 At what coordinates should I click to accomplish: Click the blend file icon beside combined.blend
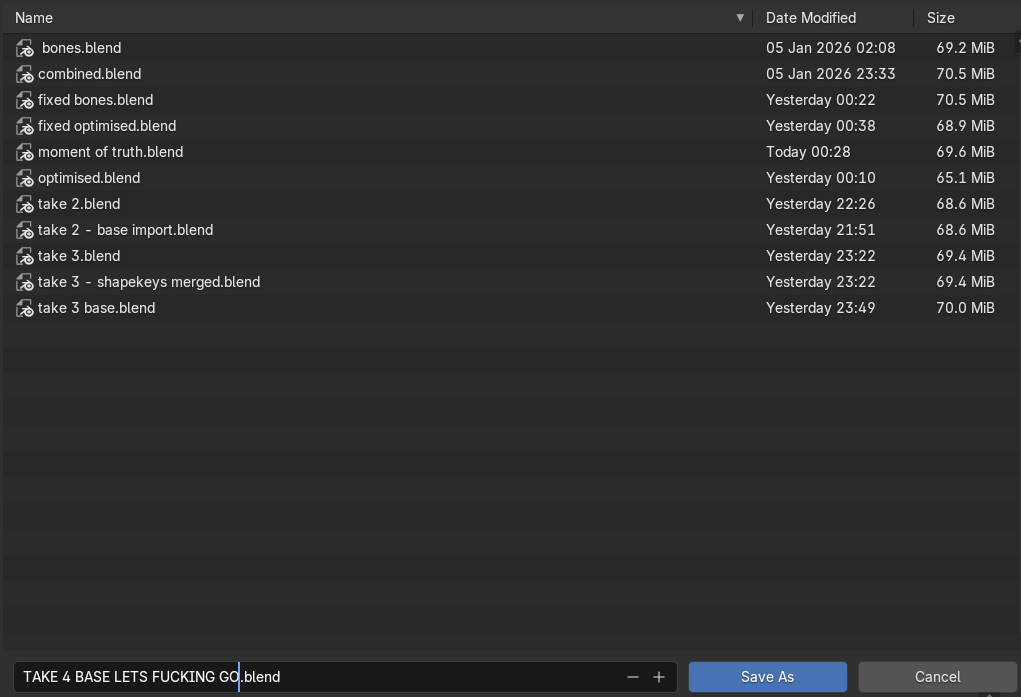click(x=25, y=74)
